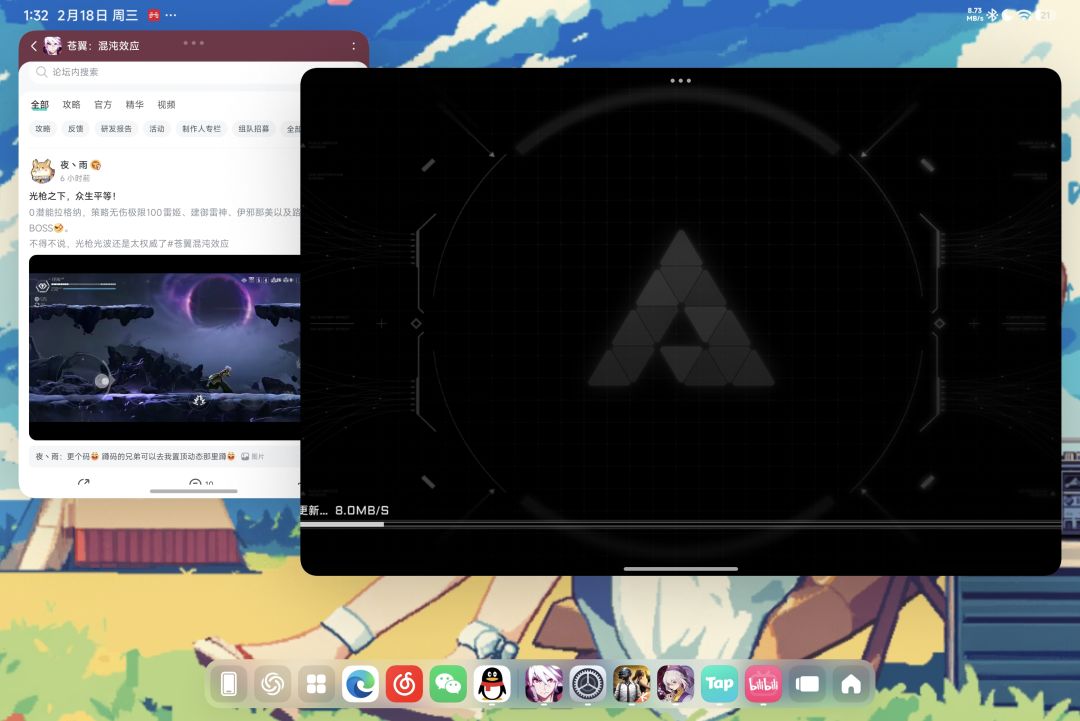Tap the 8.0MB/S update speed text
This screenshot has height=721, width=1080.
tap(362, 510)
